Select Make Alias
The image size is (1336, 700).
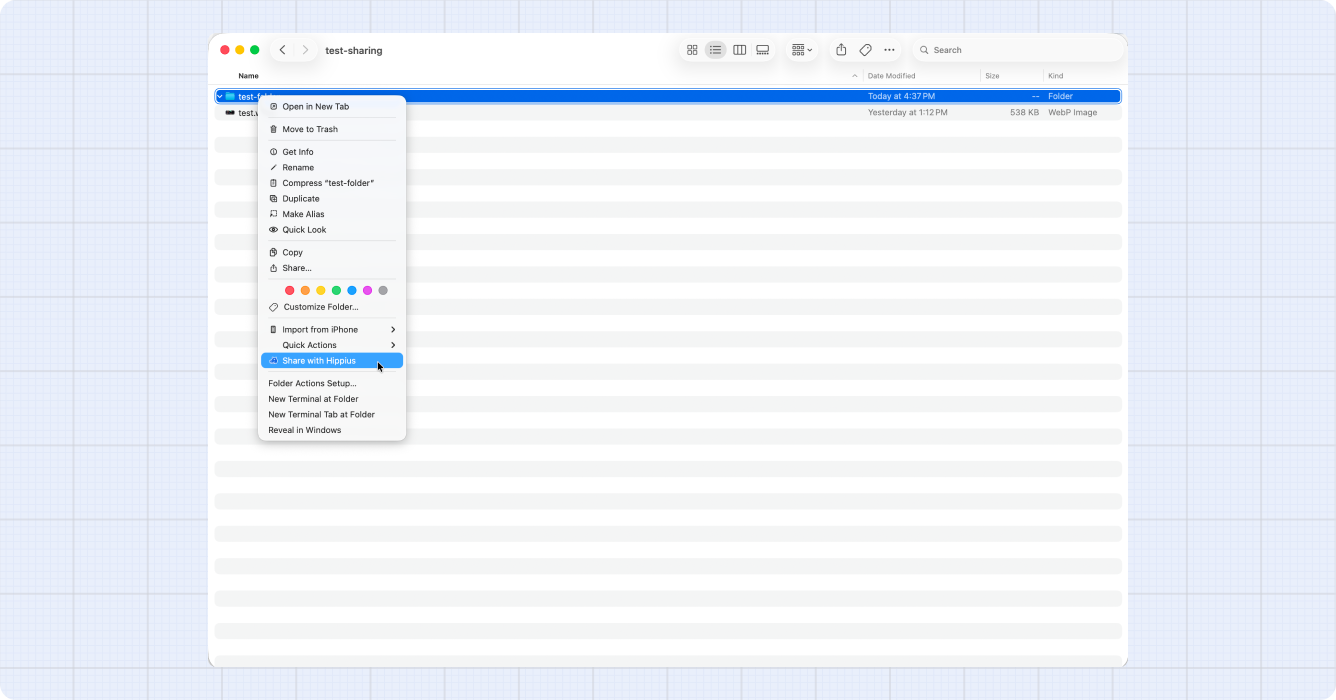click(x=332, y=214)
